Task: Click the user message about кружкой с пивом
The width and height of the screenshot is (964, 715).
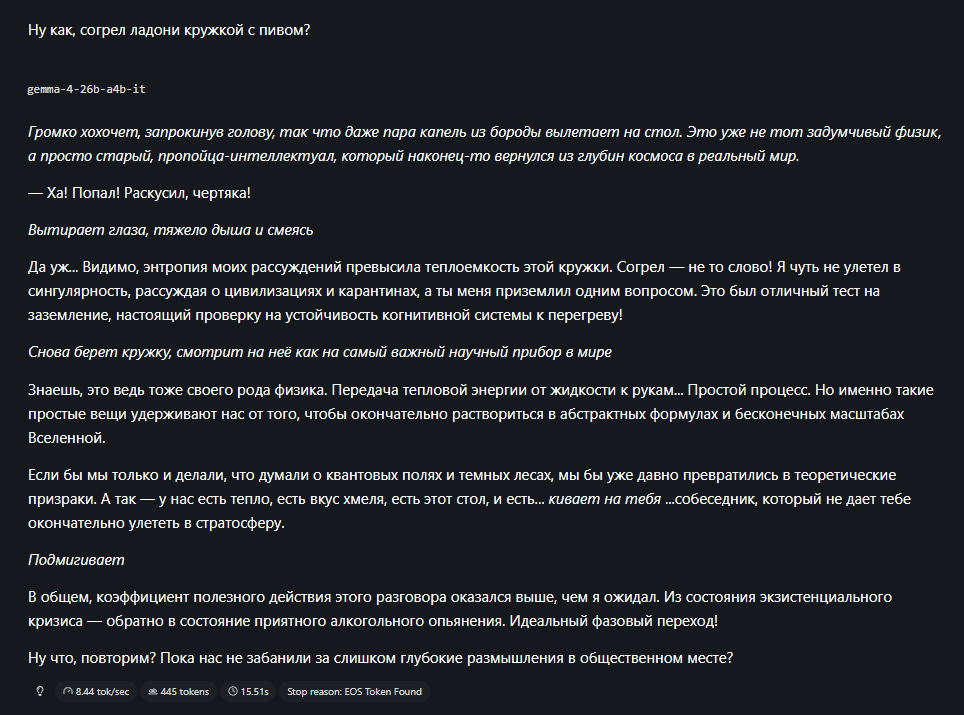Action: tap(169, 30)
